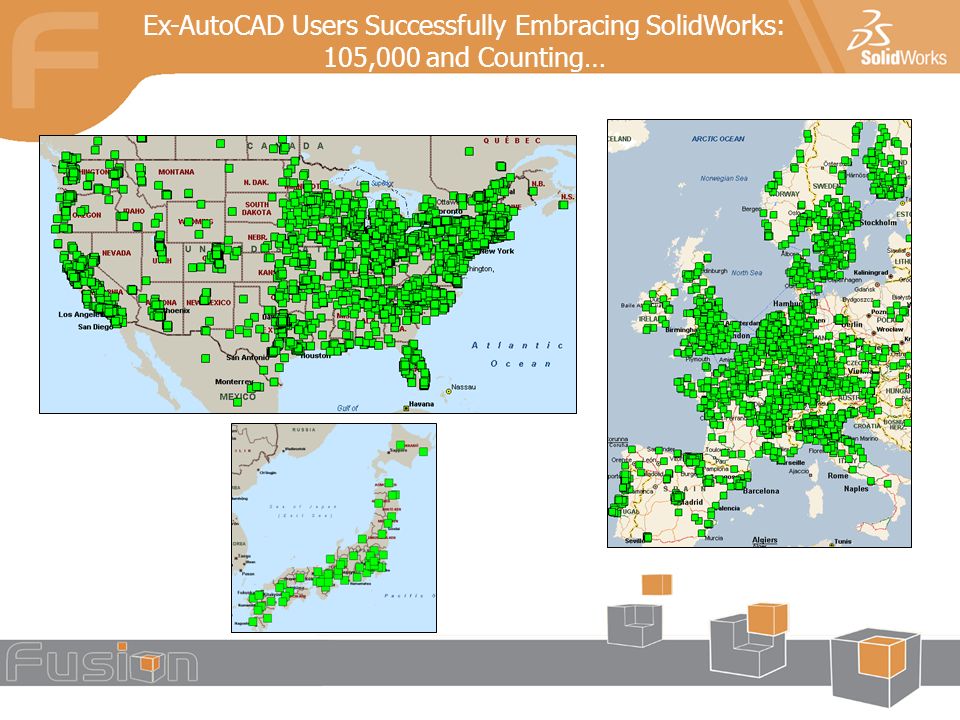This screenshot has width=960, height=720.
Task: Click the "SWEDEN" country label
Action: tap(827, 186)
